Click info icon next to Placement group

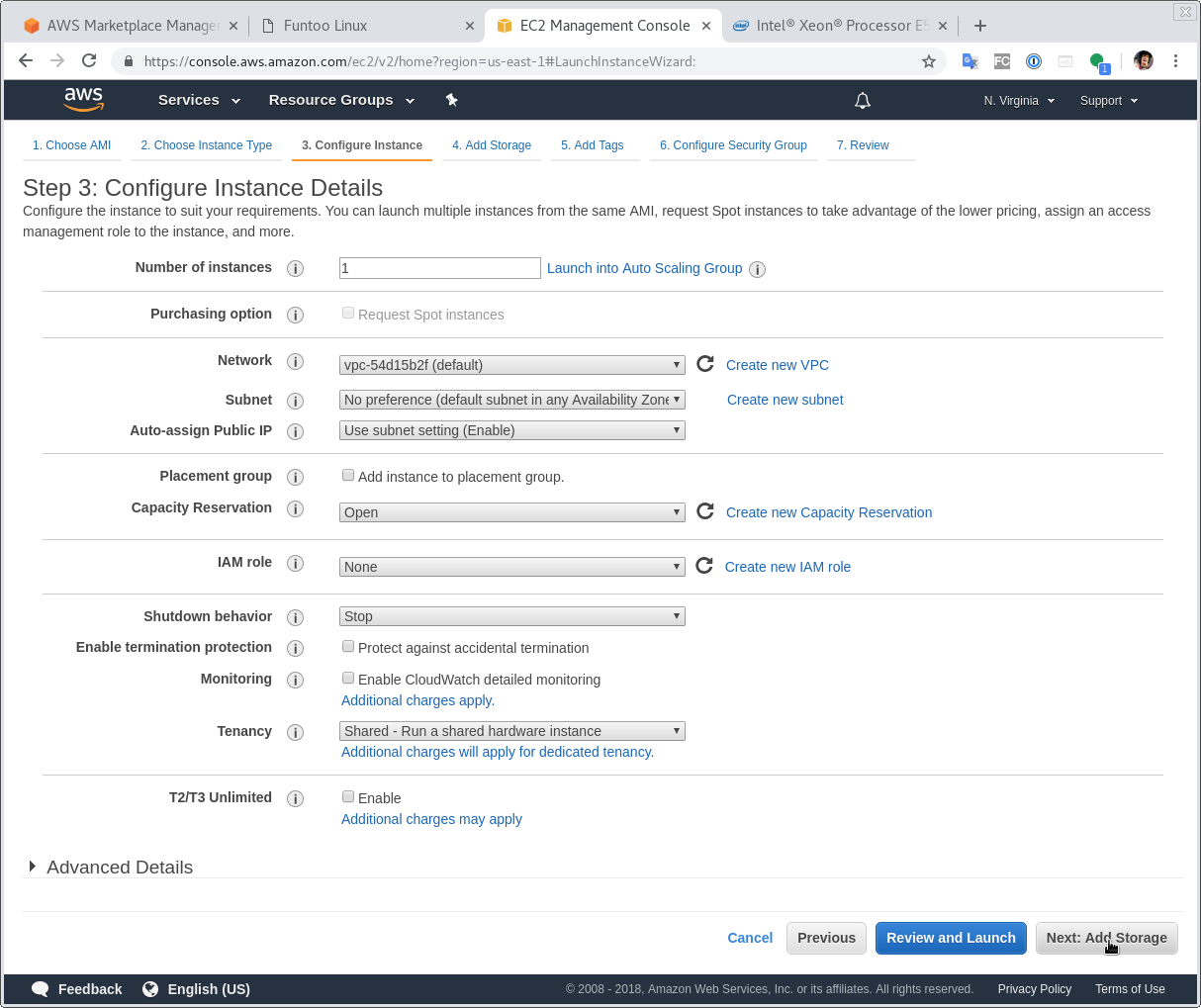click(x=295, y=477)
